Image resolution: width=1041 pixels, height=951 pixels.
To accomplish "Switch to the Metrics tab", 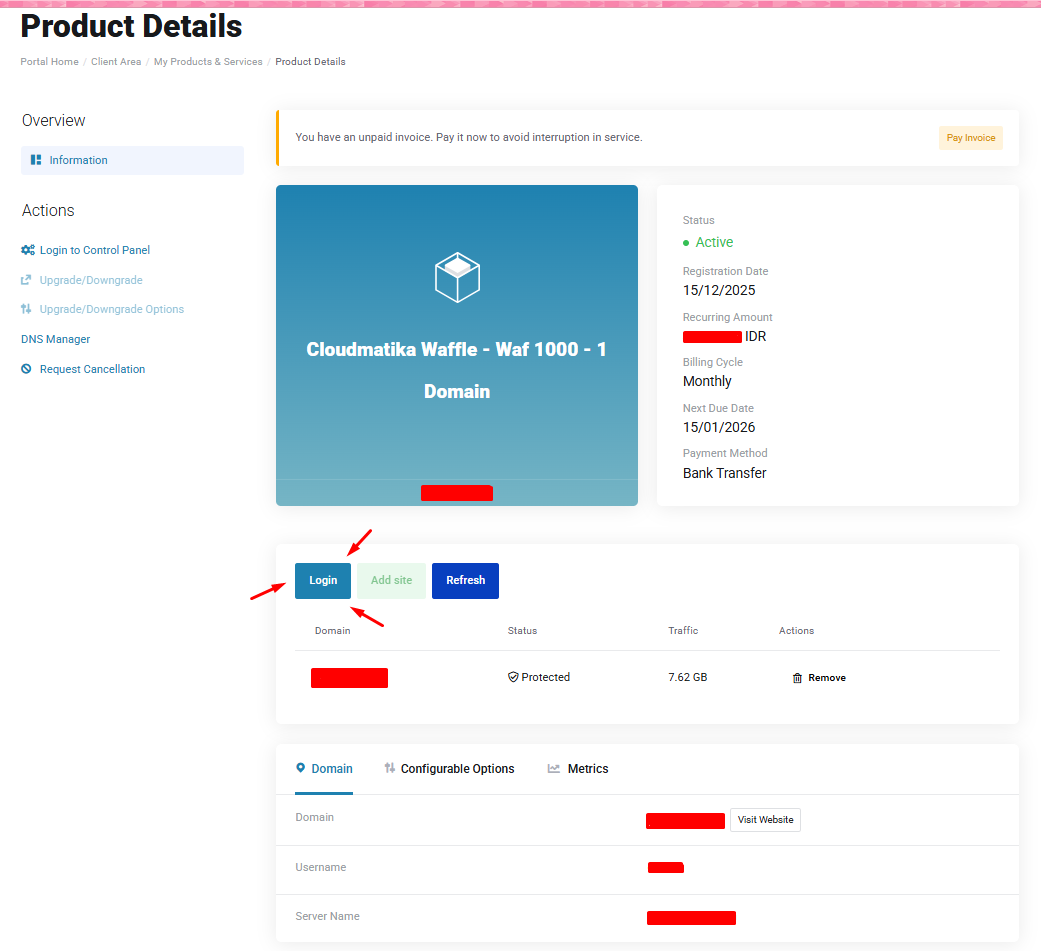I will (578, 768).
